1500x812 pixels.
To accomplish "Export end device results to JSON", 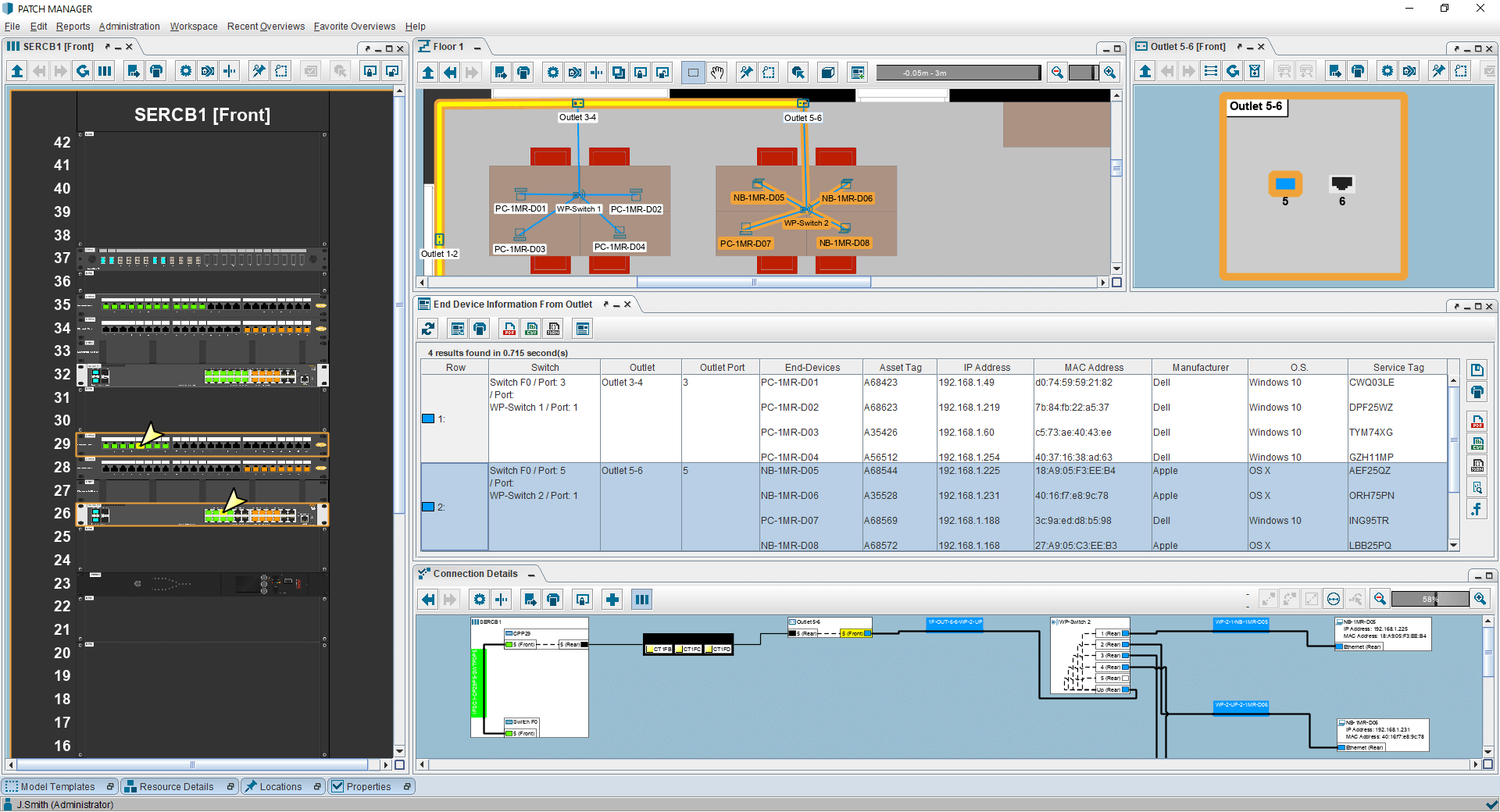I will pos(553,329).
